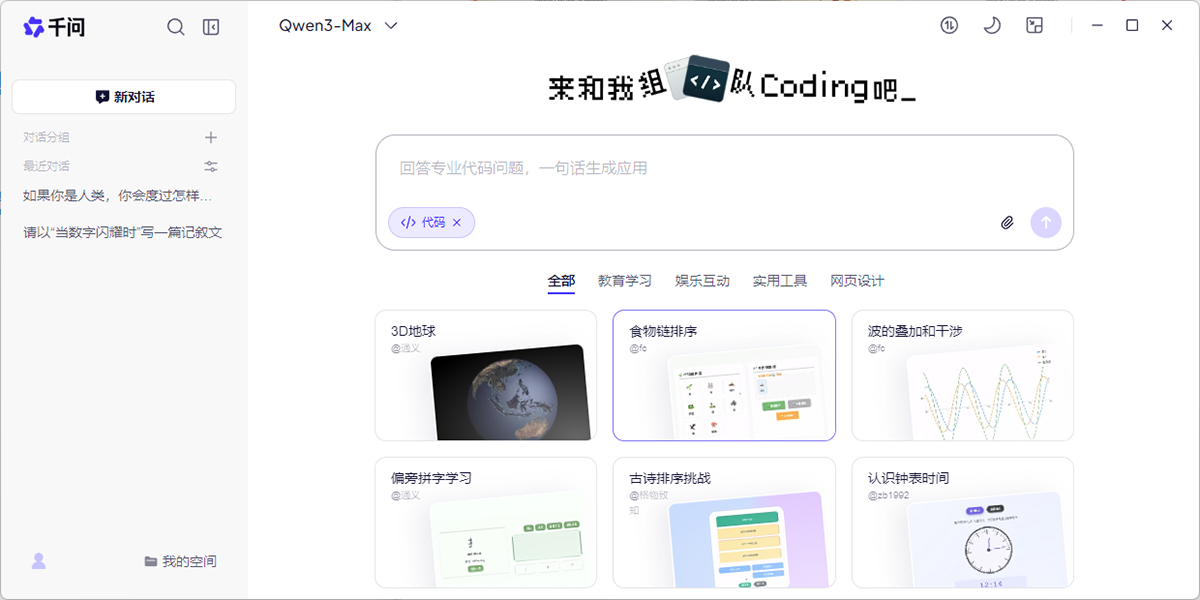Switch to the 网页设计 tab
This screenshot has height=600, width=1200.
tap(857, 281)
